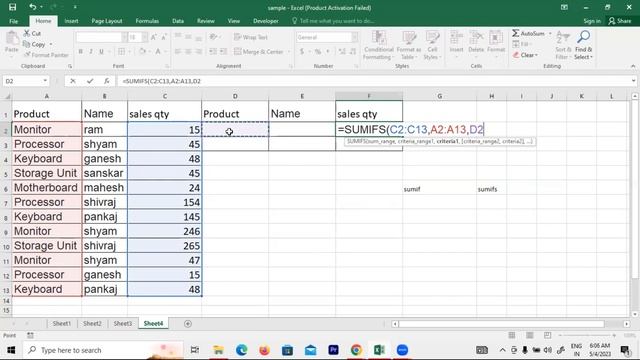Image resolution: width=640 pixels, height=360 pixels.
Task: Open the Name Box dropdown
Action: click(x=45, y=81)
